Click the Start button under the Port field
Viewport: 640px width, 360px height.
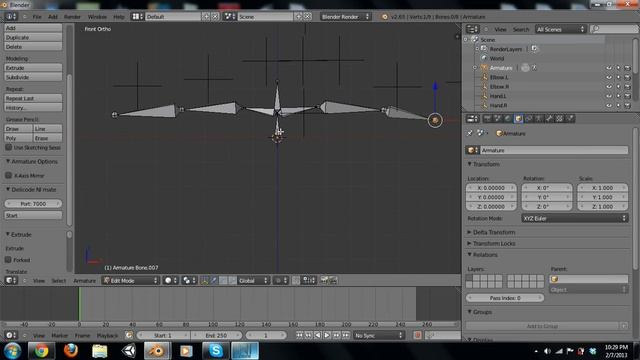pyautogui.click(x=33, y=215)
